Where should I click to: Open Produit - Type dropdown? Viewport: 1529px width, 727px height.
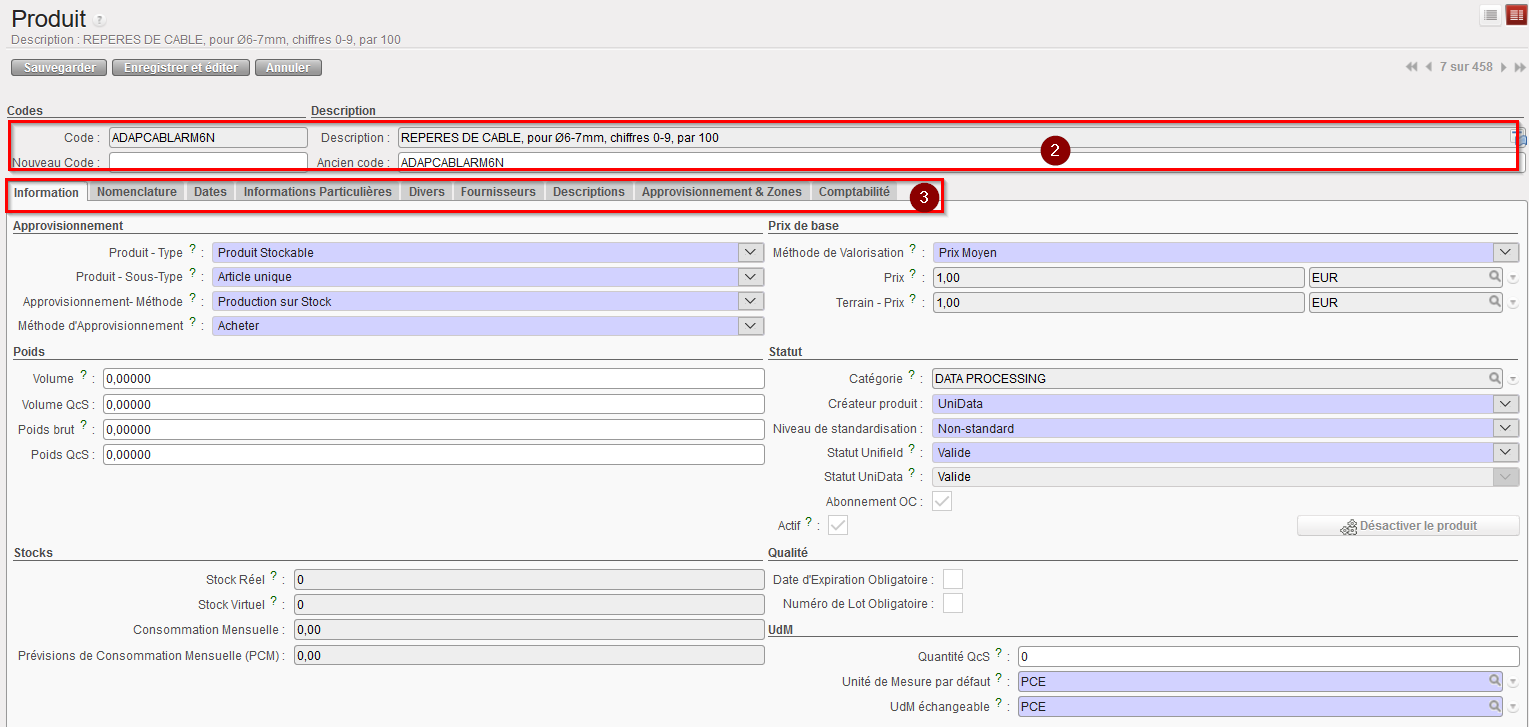pyautogui.click(x=750, y=253)
